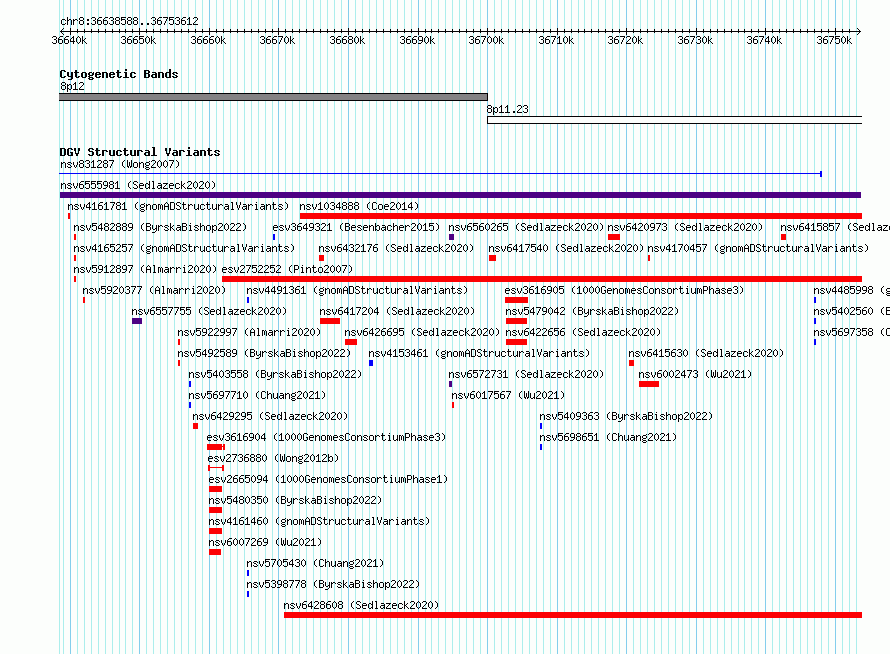
Task: Click the DGV Structural Variants track title
Action: (140, 152)
